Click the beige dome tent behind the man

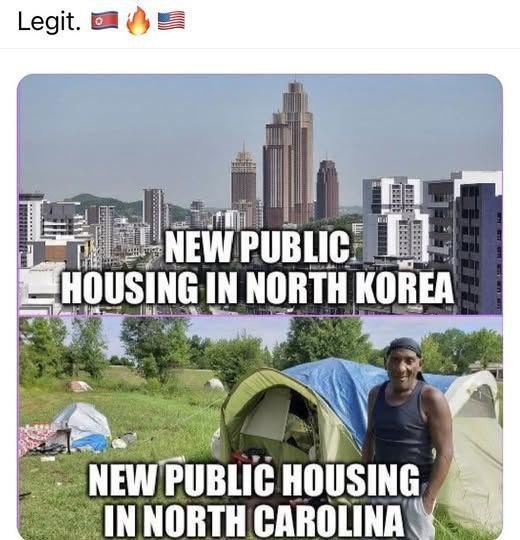tap(474, 444)
